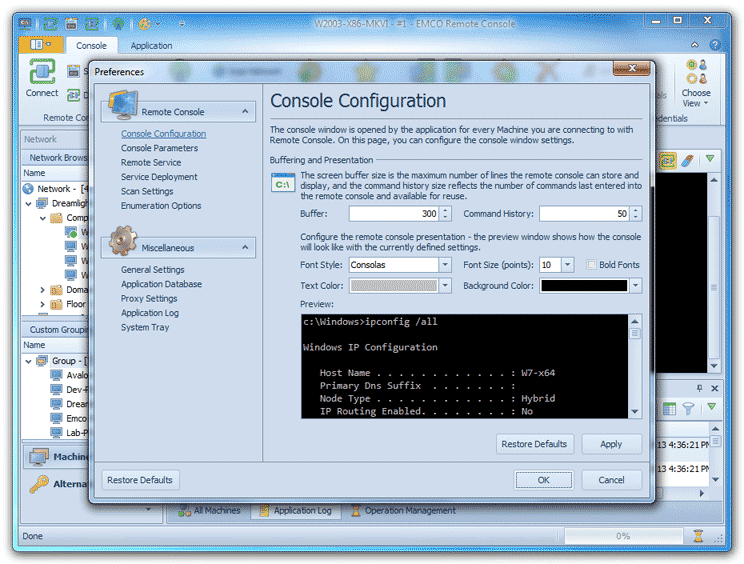Collapse the ribbon with the caret
Viewport: 744px width, 564px height.
695,45
